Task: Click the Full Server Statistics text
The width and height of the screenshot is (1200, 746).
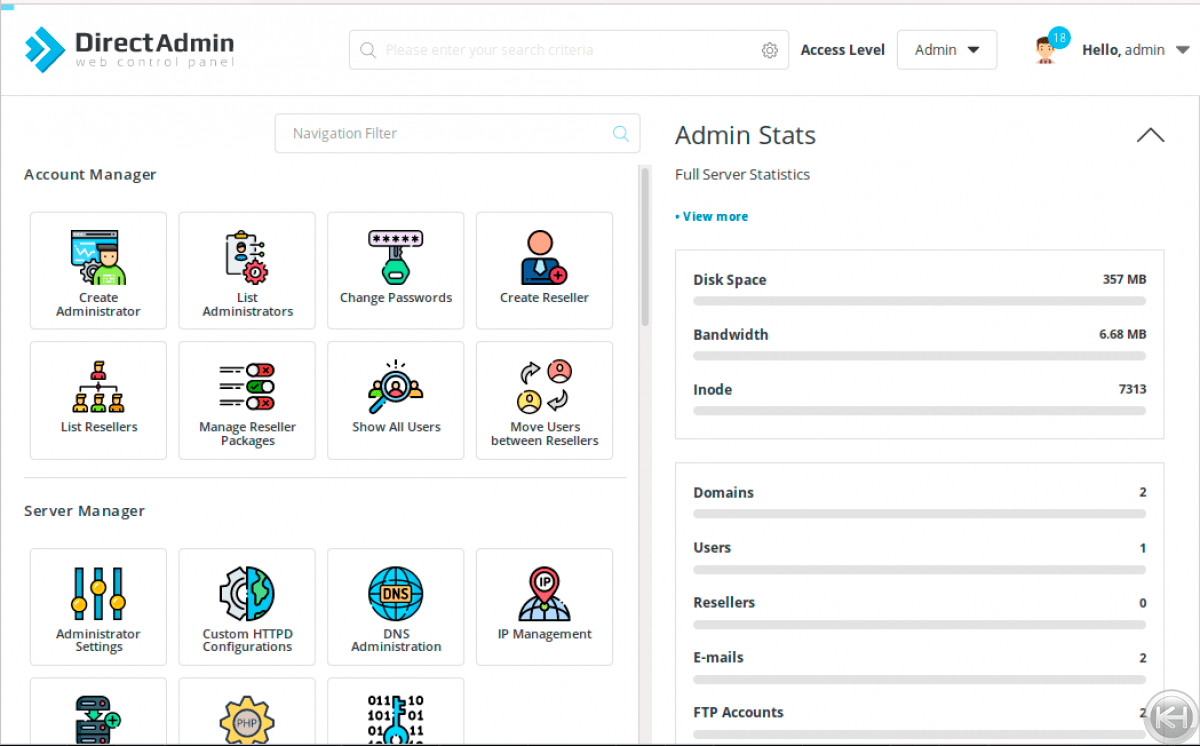Action: (742, 174)
